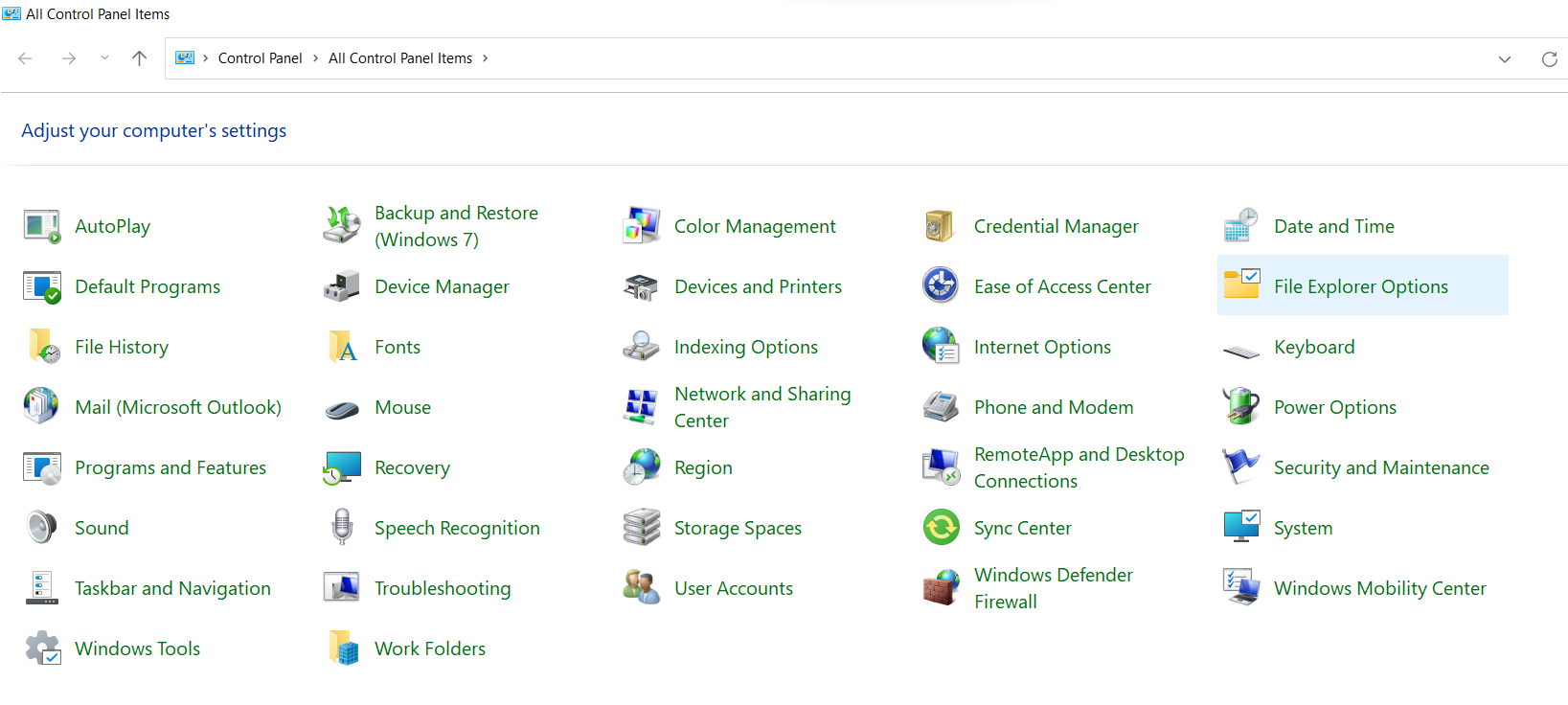Open the Device Manager icon

341,286
